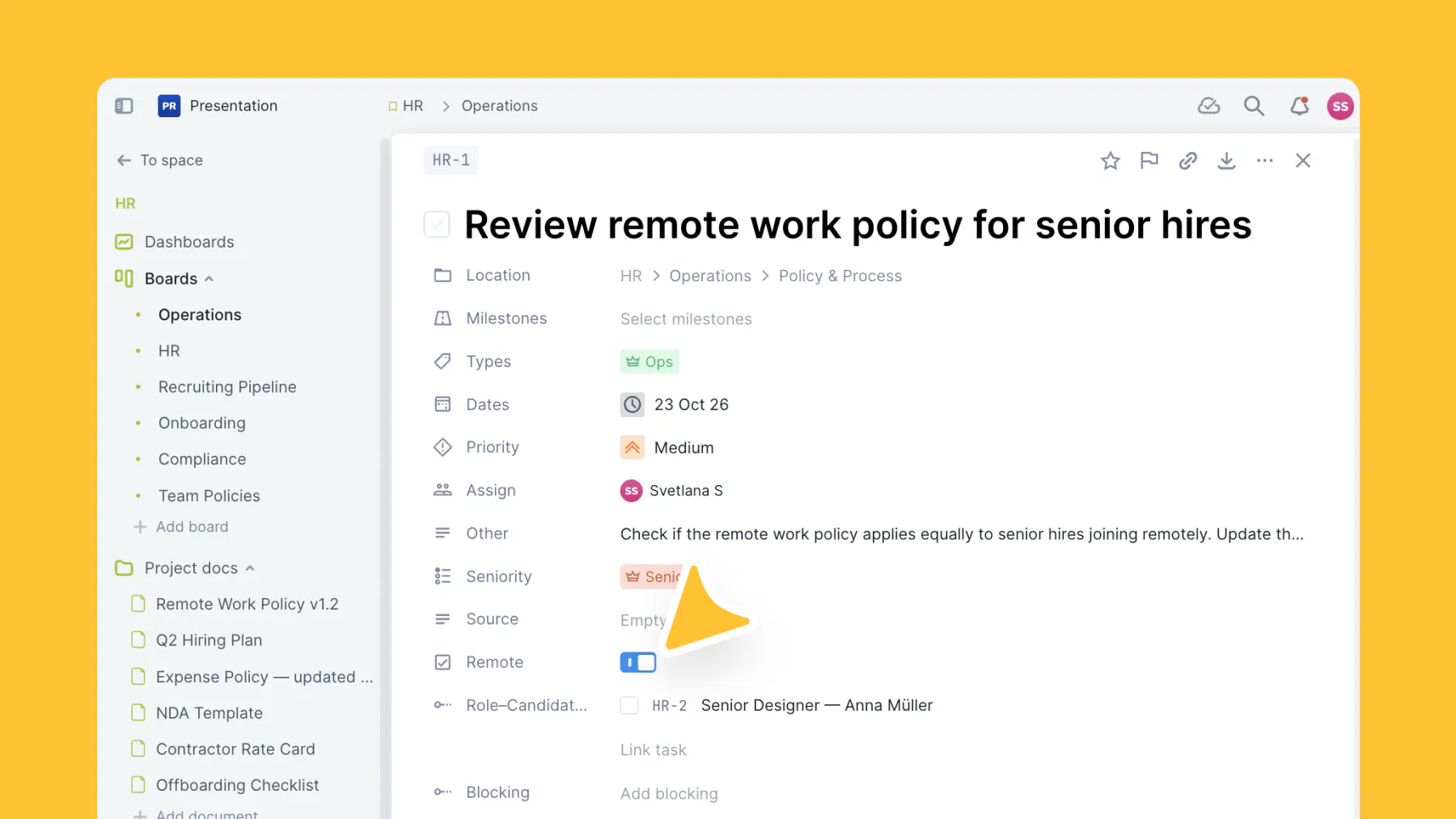Open the Ops type tag selector
This screenshot has height=819, width=1456.
[650, 361]
